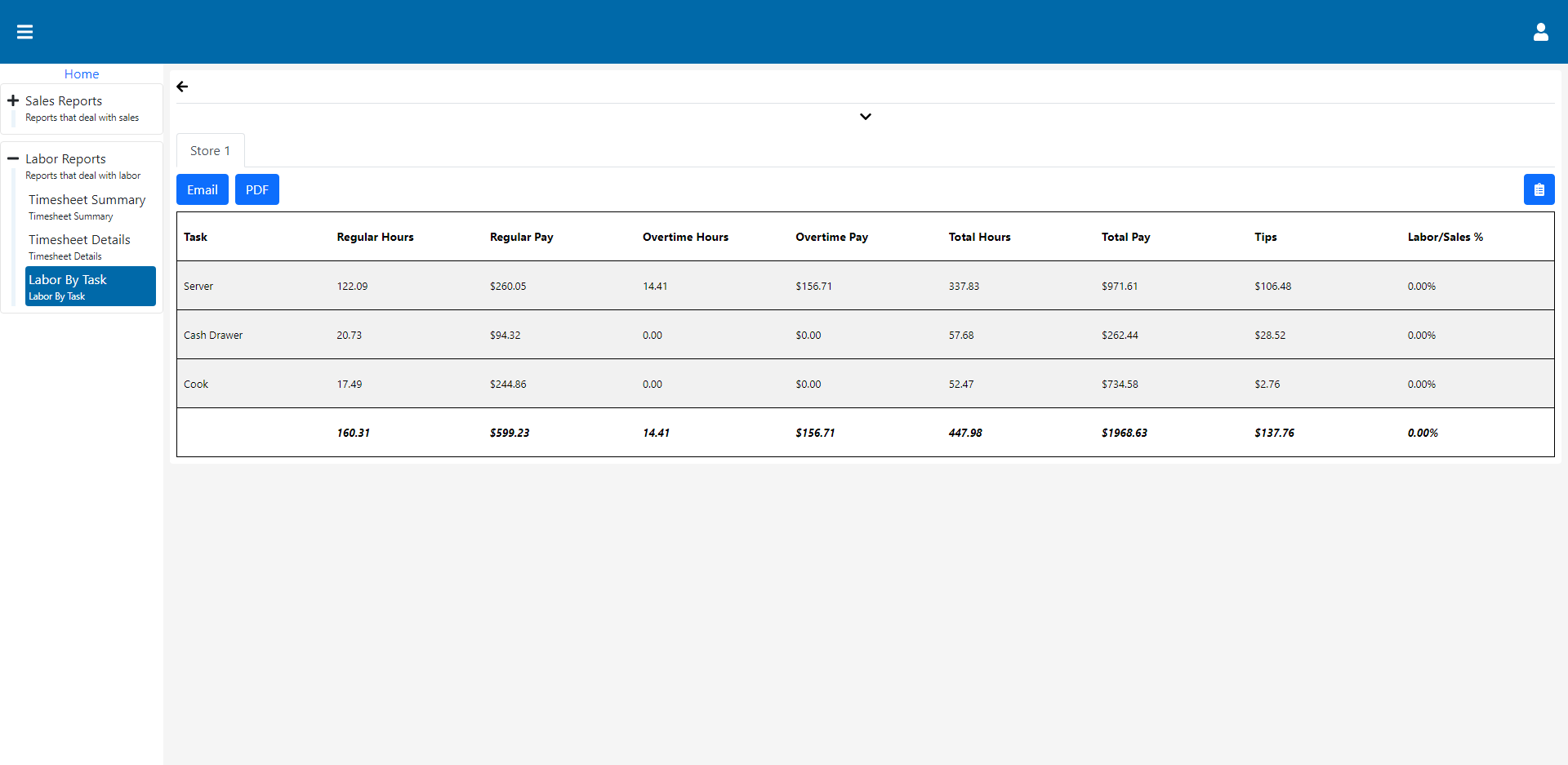Viewport: 1568px width, 765px height.
Task: Click Cash Drawer regular hours 20.73
Action: click(349, 335)
